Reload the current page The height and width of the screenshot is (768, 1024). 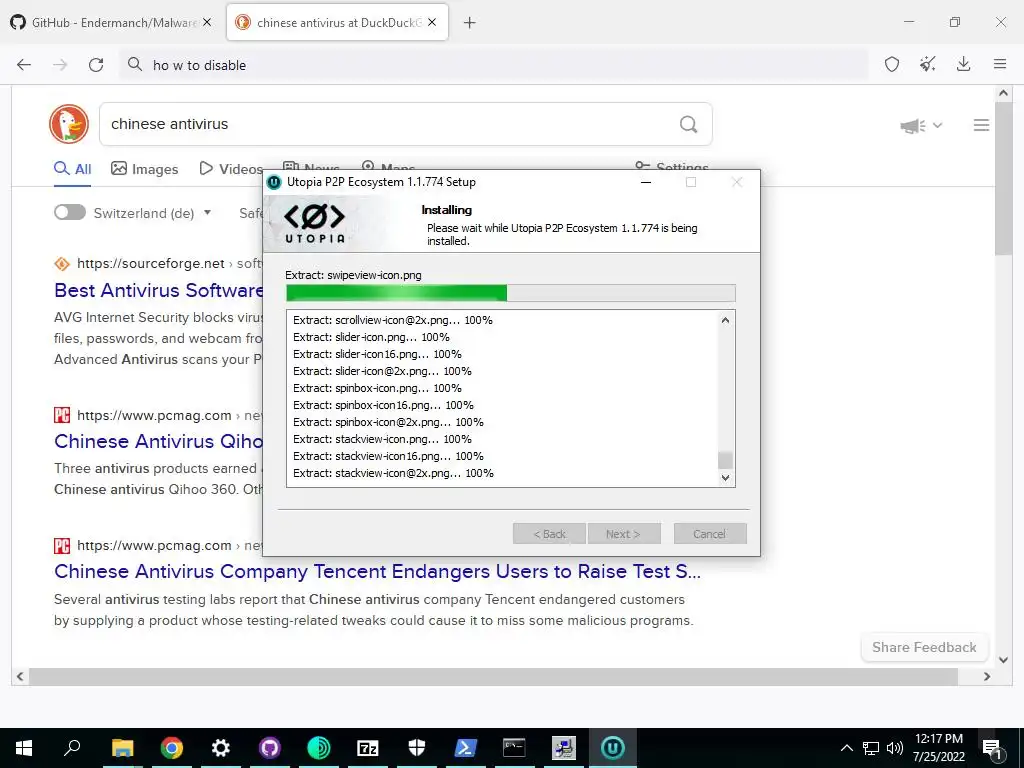(x=96, y=65)
